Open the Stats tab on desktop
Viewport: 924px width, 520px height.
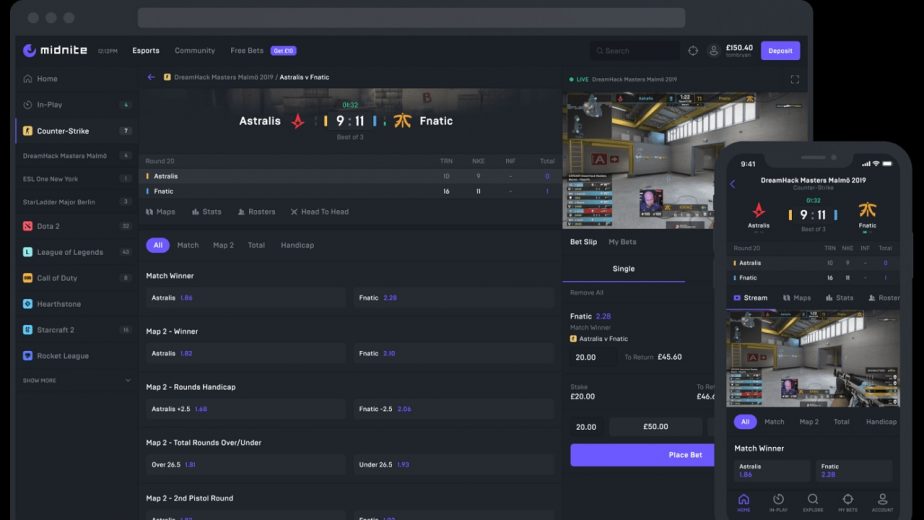(x=207, y=212)
